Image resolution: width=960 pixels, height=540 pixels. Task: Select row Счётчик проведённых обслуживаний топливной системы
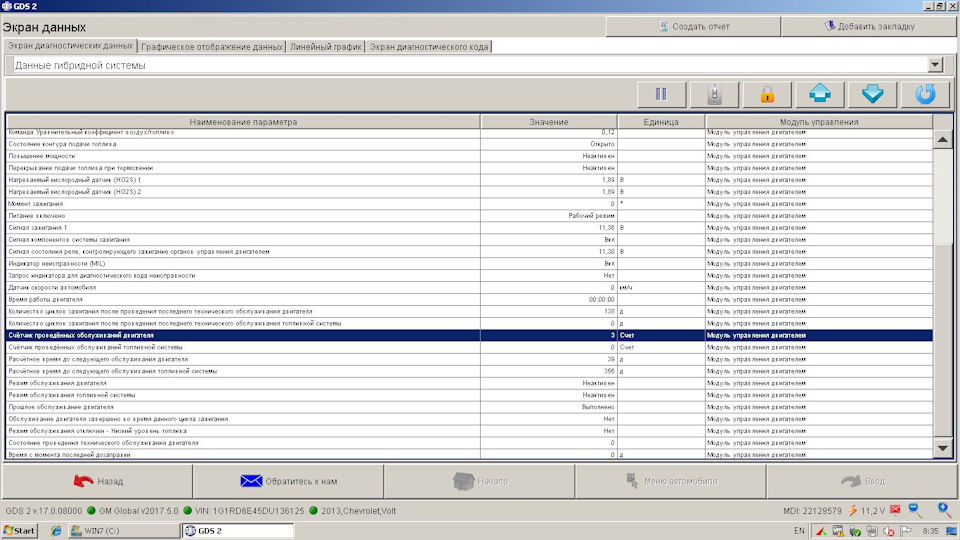pyautogui.click(x=470, y=347)
